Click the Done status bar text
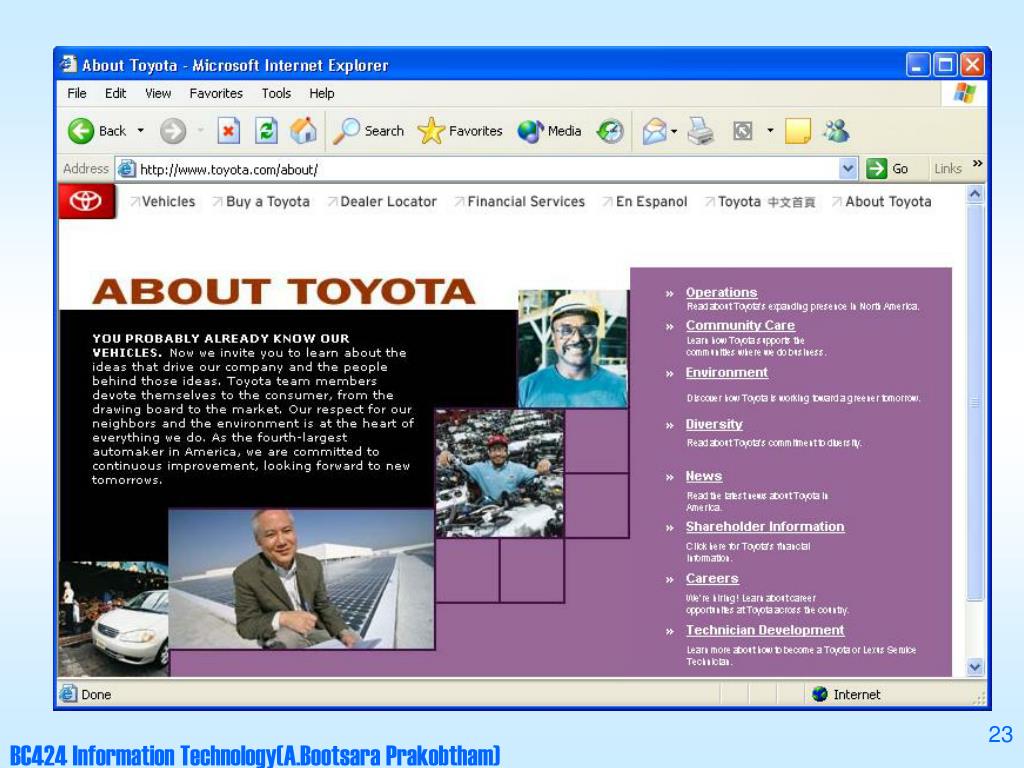The height and width of the screenshot is (768, 1024). click(96, 694)
